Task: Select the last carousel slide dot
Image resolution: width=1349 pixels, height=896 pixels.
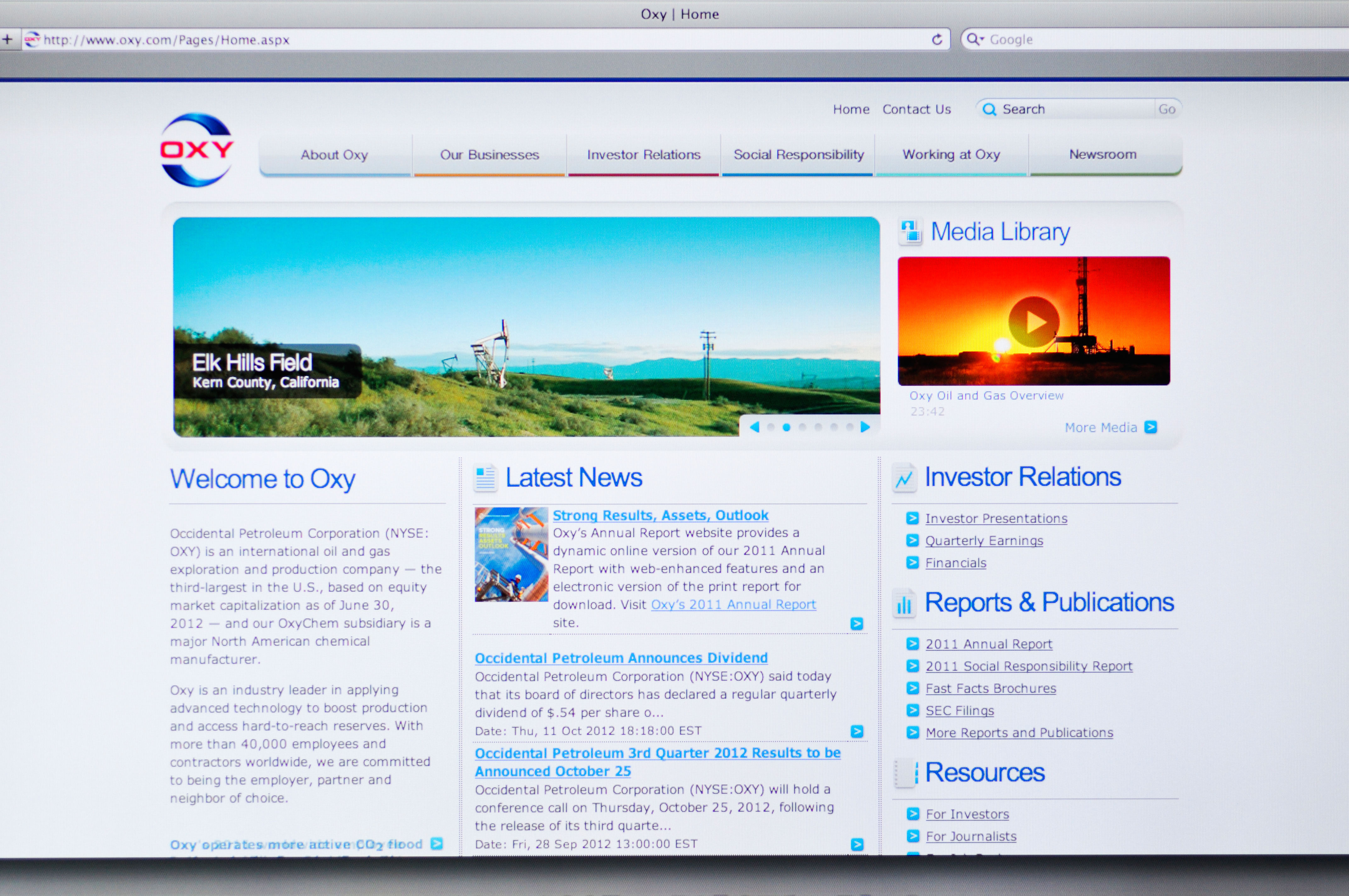Action: [x=850, y=427]
